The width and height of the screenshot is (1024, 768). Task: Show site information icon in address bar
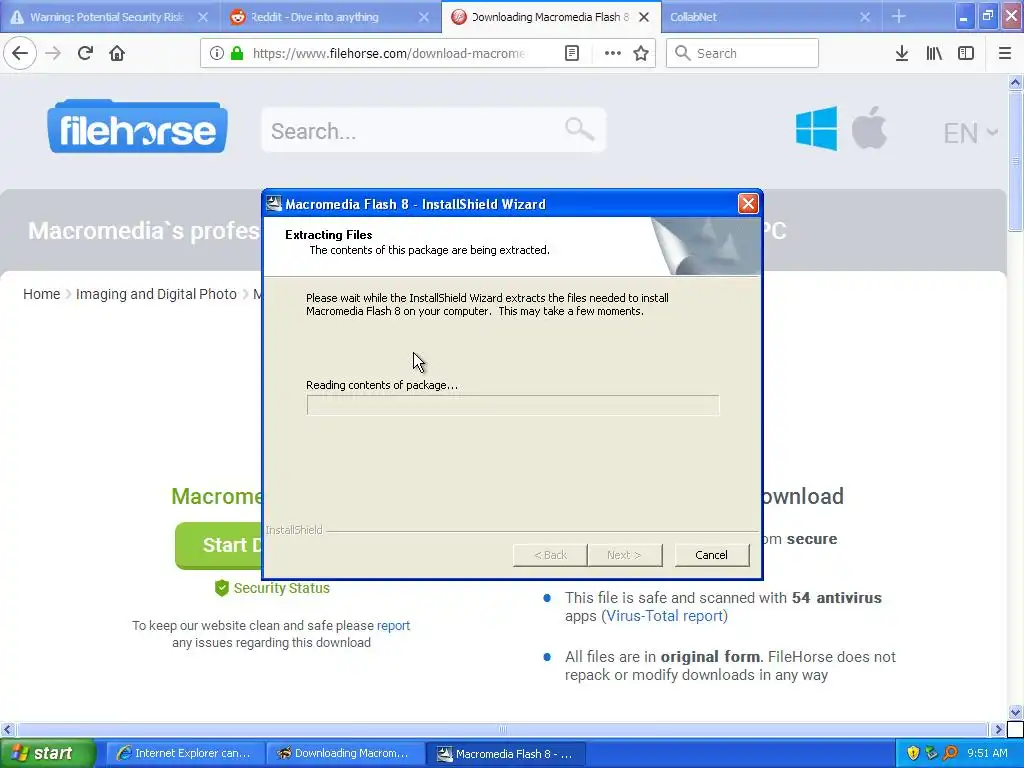pyautogui.click(x=217, y=53)
